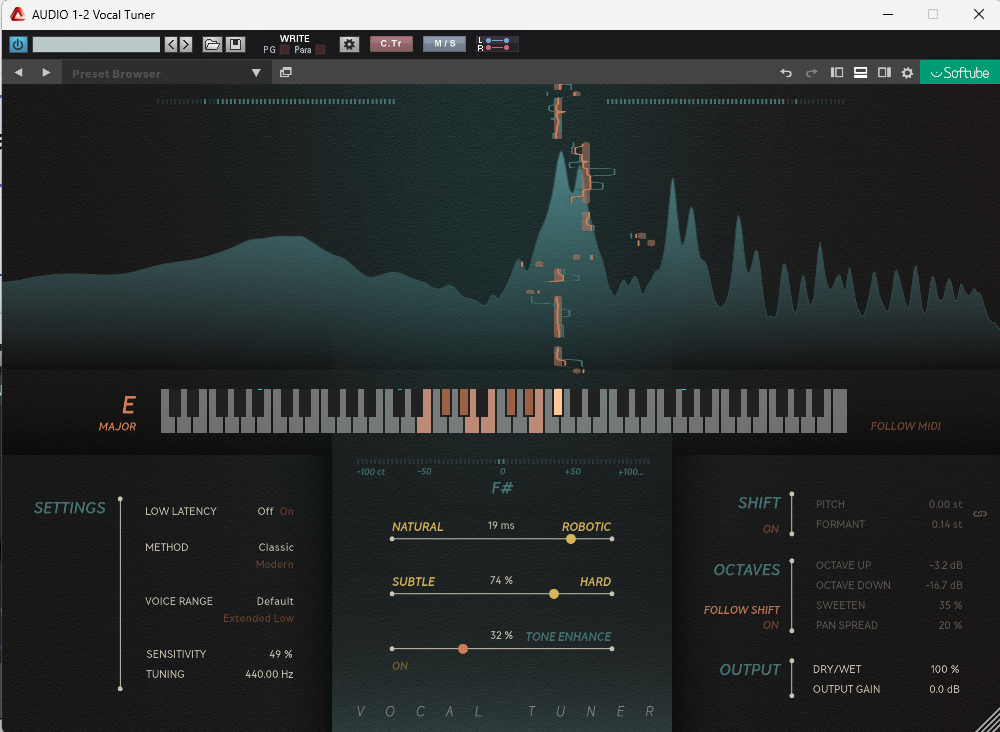The width and height of the screenshot is (1000, 732).
Task: Click the M/S button
Action: point(445,44)
